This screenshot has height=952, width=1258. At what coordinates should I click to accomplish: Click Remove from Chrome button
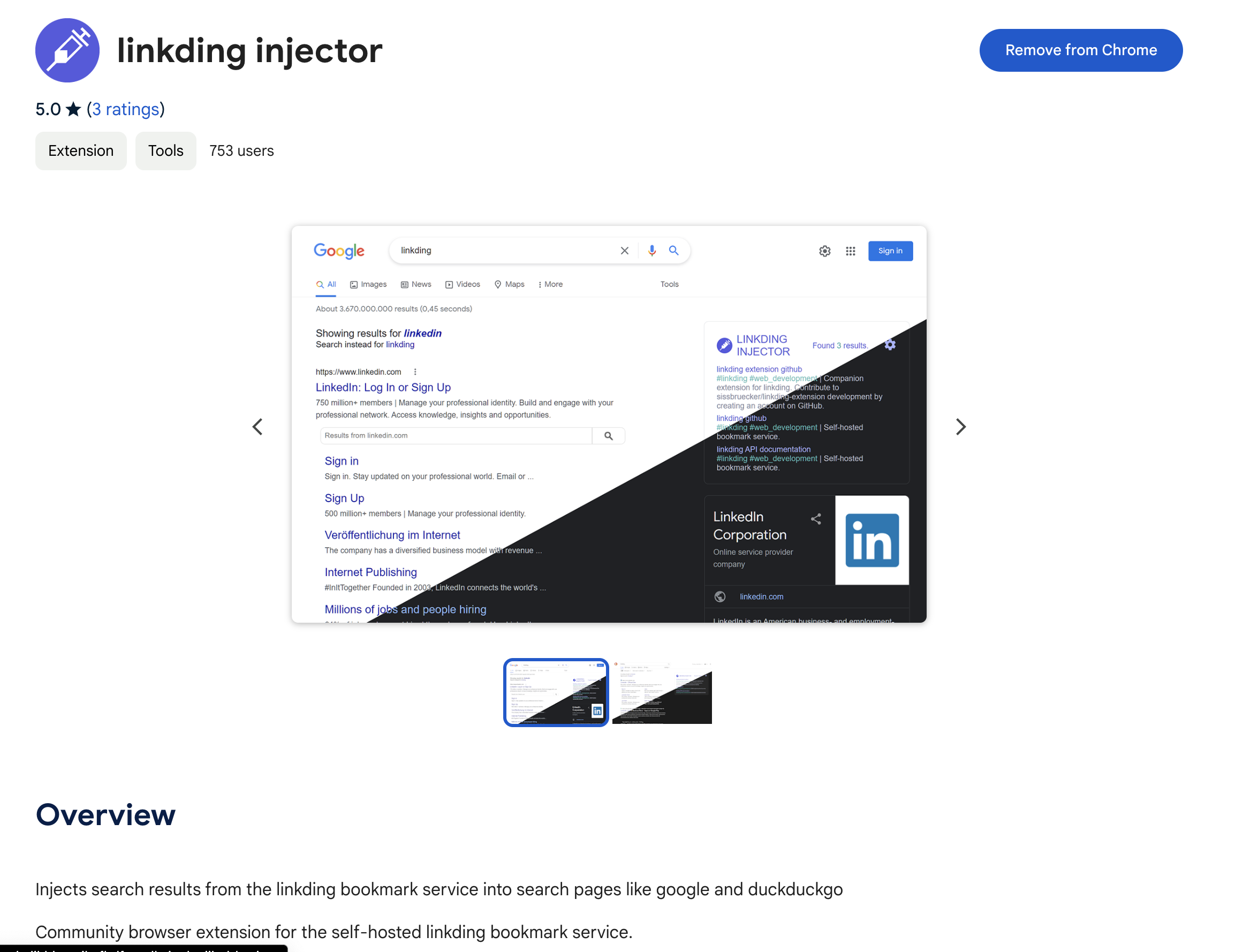[1081, 50]
